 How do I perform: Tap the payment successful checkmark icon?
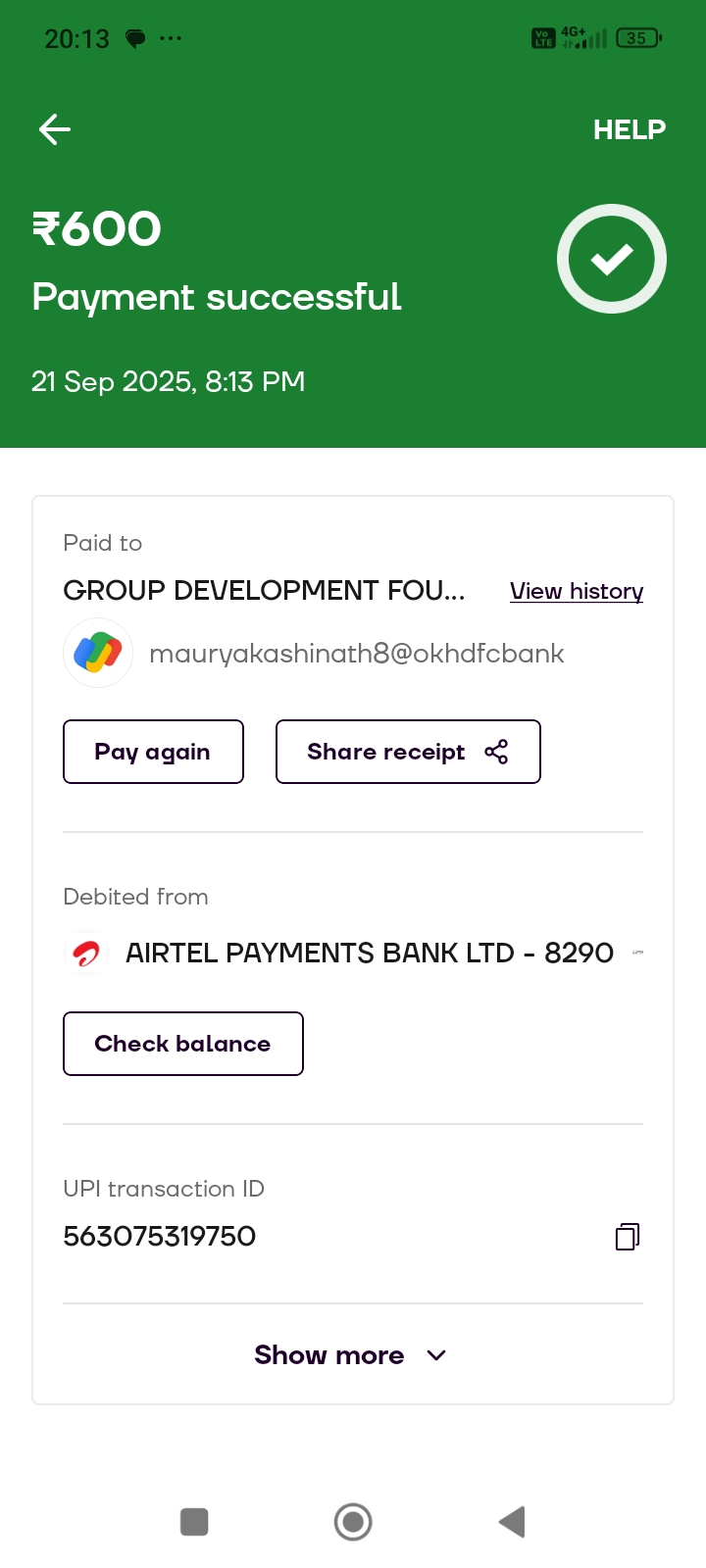(x=612, y=259)
